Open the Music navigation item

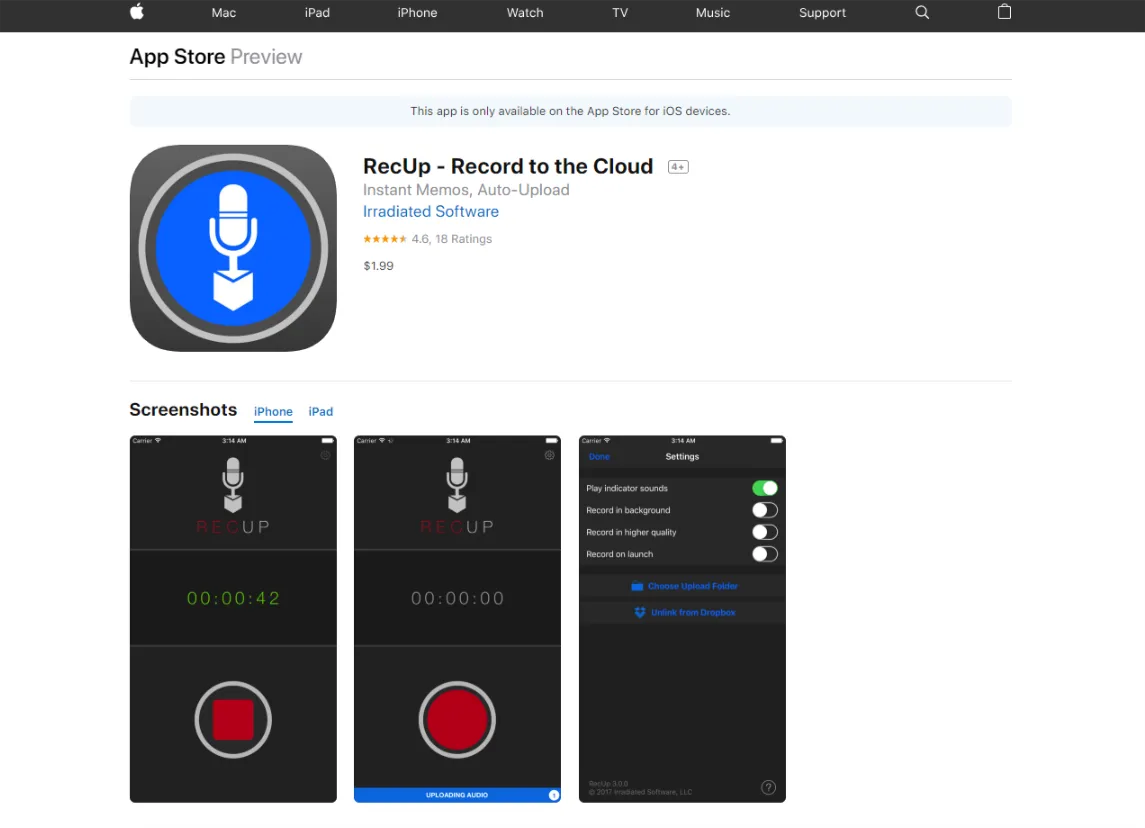713,12
